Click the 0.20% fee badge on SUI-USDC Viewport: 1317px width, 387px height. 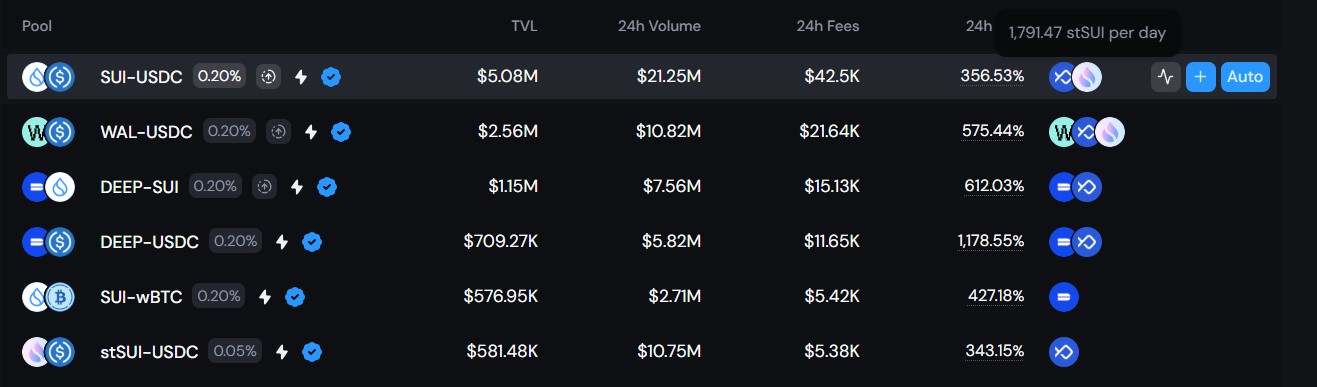coord(220,76)
